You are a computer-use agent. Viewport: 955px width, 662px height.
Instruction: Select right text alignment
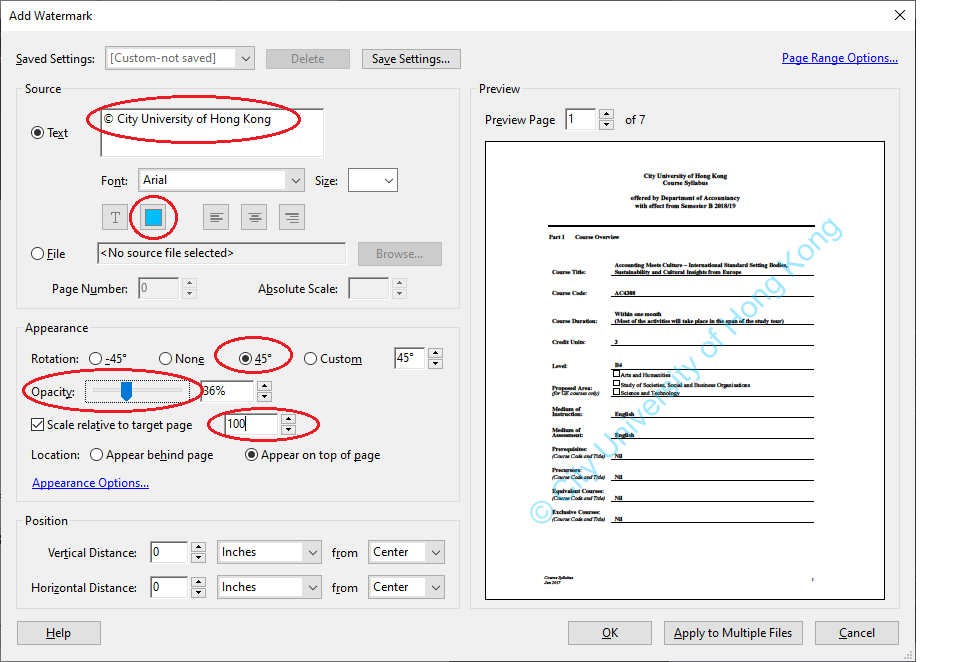(x=291, y=217)
